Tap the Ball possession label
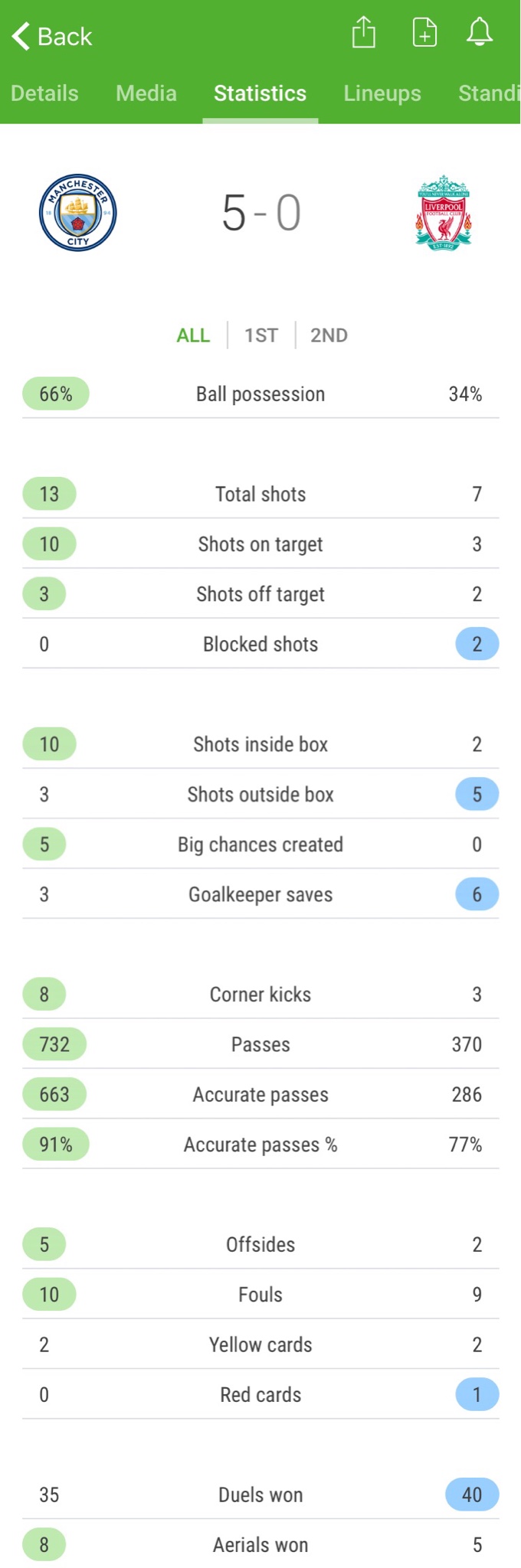The image size is (521, 1568). [260, 394]
